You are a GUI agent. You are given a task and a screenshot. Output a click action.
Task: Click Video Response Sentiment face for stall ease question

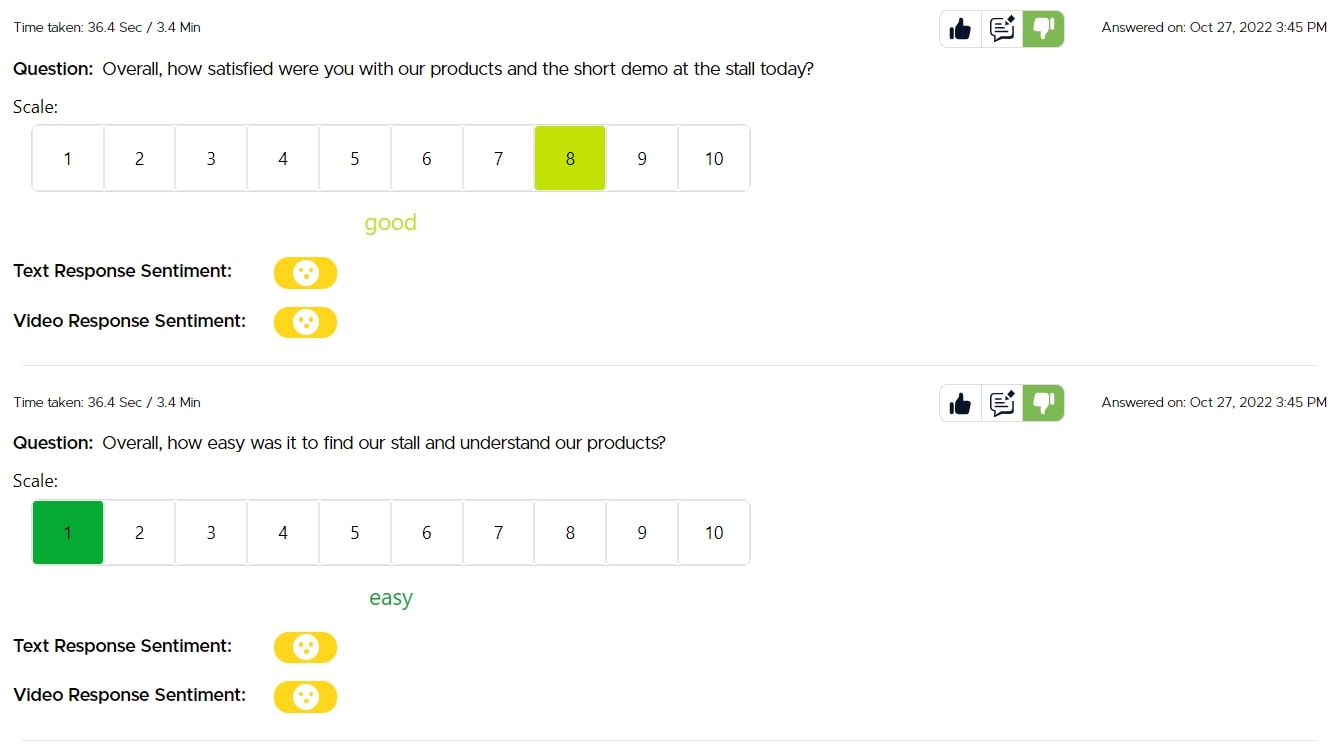click(305, 696)
